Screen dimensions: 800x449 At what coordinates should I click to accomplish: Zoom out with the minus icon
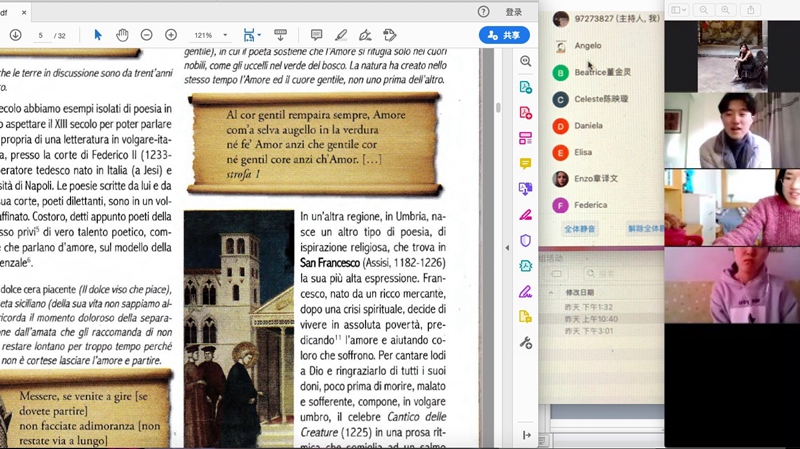coord(146,35)
